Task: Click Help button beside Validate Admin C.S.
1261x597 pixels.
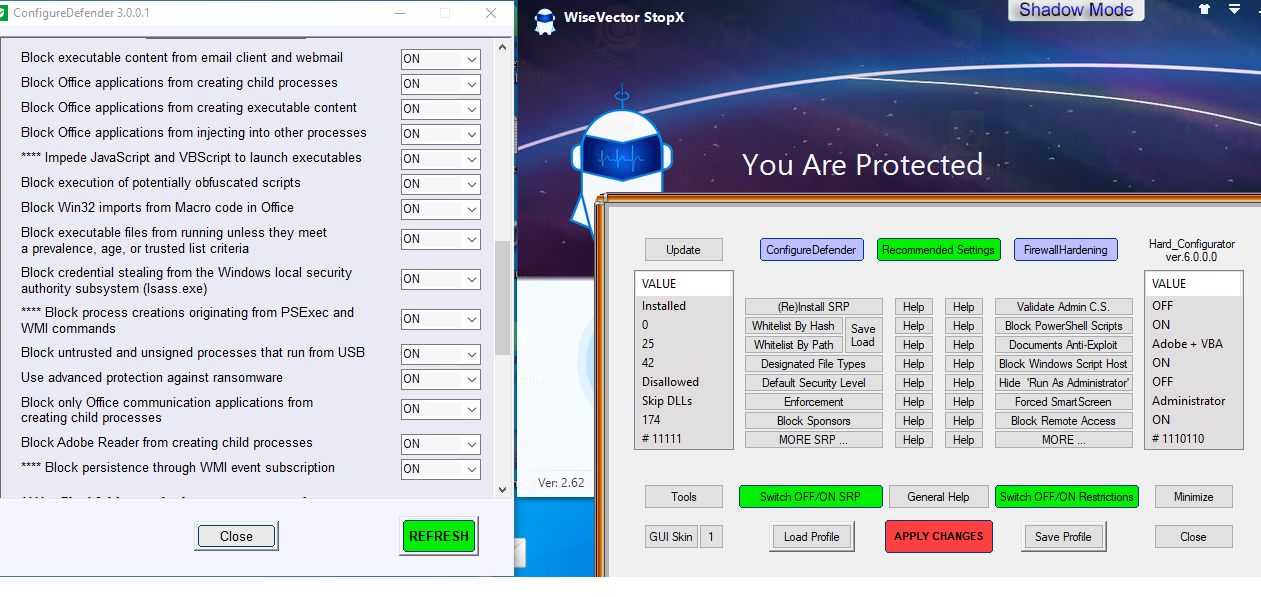Action: (963, 307)
